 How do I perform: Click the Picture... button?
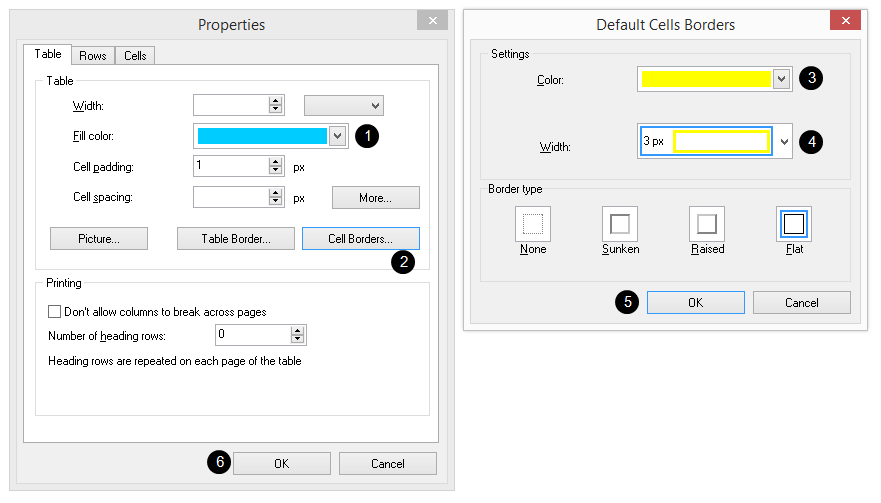(99, 238)
